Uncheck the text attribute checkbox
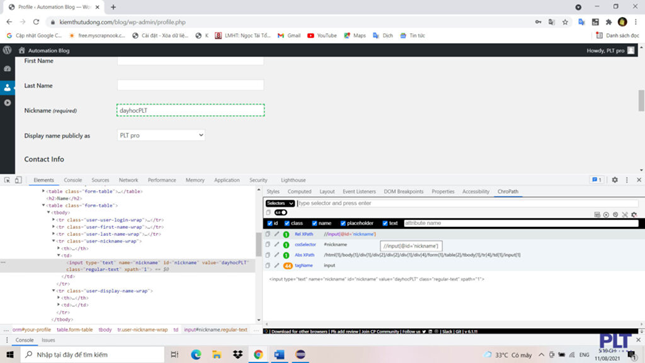Viewport: 645px width, 363px height. coord(385,223)
